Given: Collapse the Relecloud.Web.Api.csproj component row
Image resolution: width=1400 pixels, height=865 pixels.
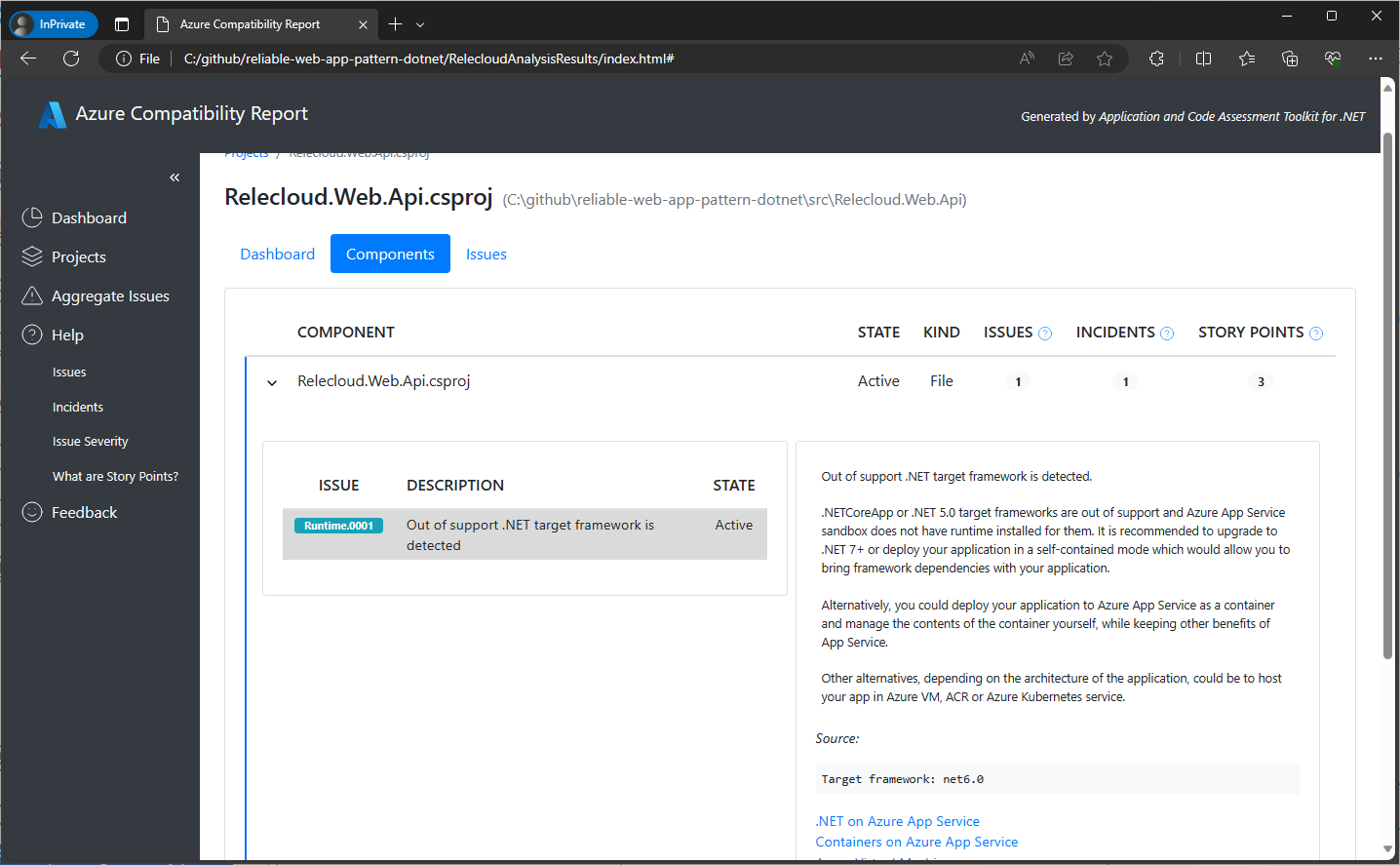Looking at the screenshot, I should 271,381.
